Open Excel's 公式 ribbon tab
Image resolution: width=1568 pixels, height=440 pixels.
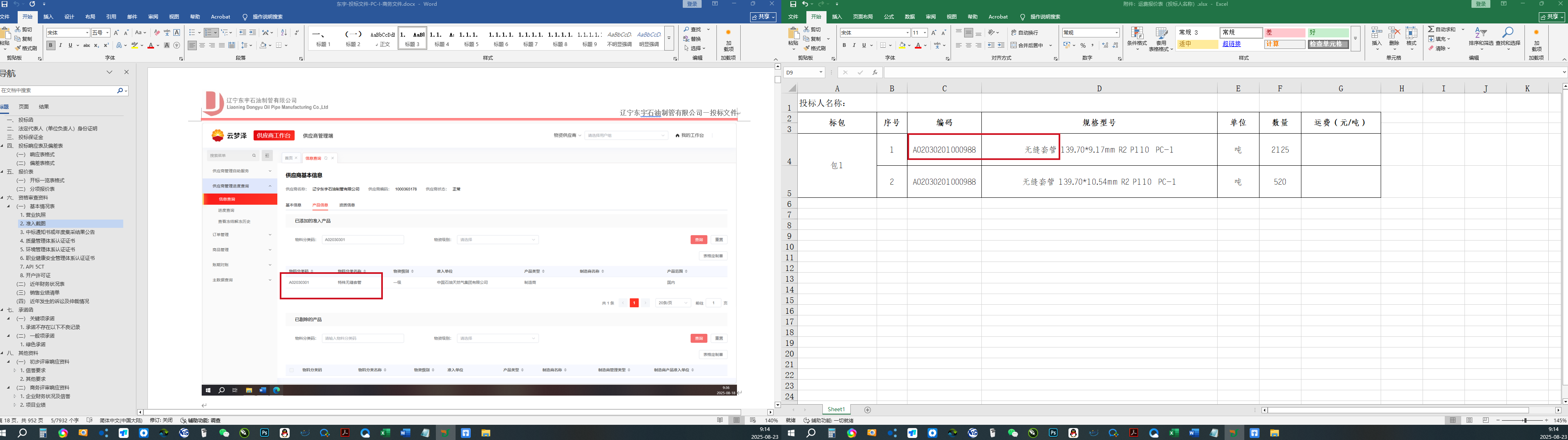tap(889, 17)
